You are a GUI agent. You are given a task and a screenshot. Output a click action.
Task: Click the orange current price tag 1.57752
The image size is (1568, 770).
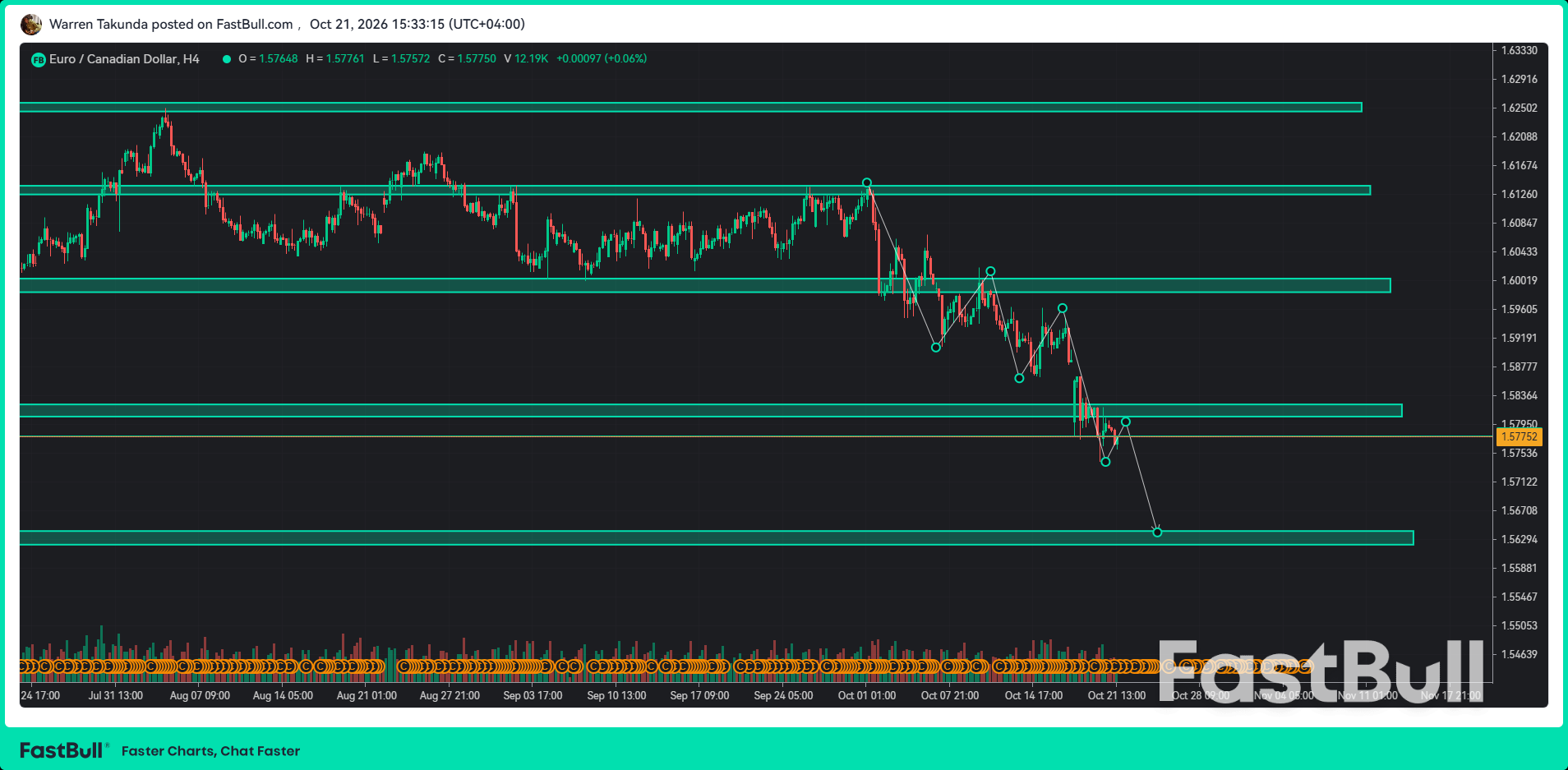coord(1519,437)
